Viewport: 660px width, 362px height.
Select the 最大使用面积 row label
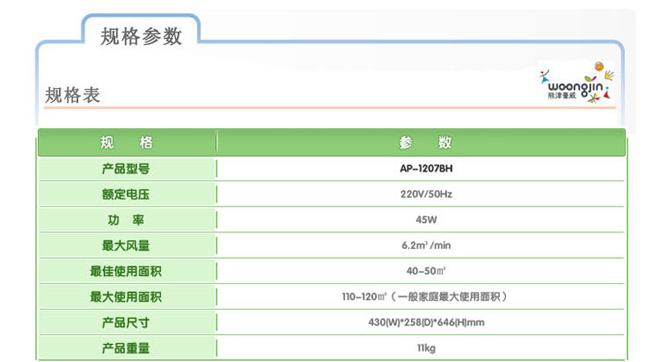pos(126,297)
